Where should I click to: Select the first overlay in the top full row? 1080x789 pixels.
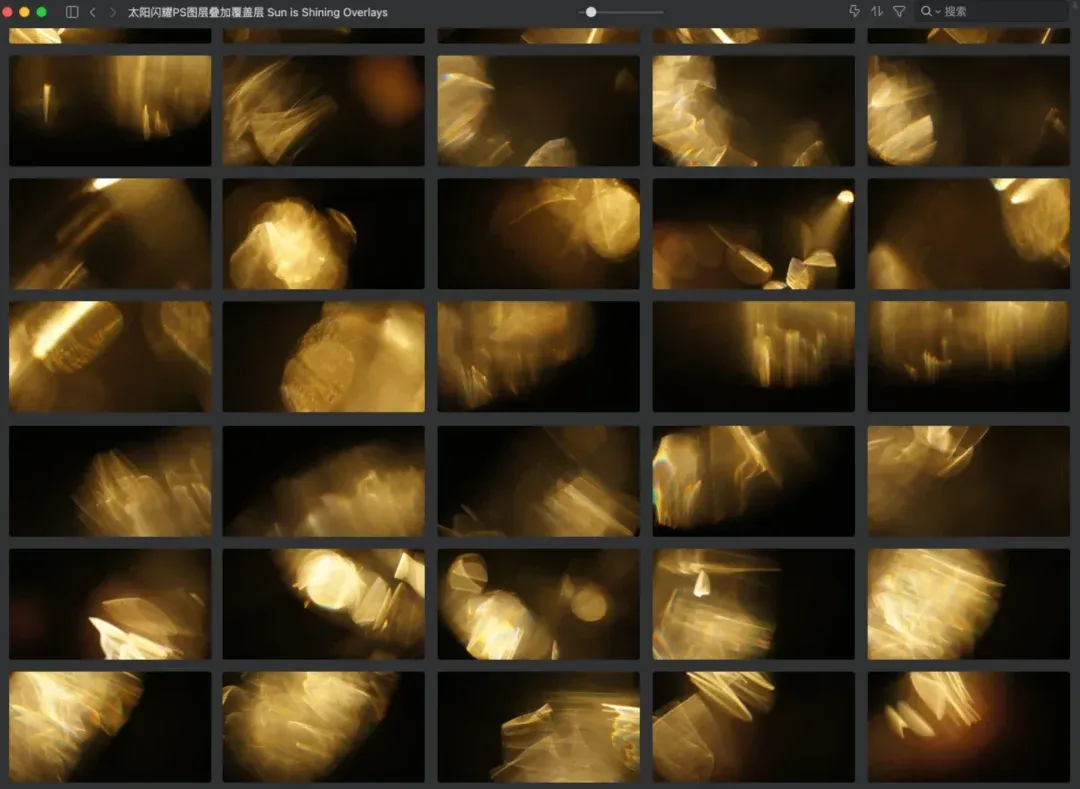pyautogui.click(x=110, y=111)
